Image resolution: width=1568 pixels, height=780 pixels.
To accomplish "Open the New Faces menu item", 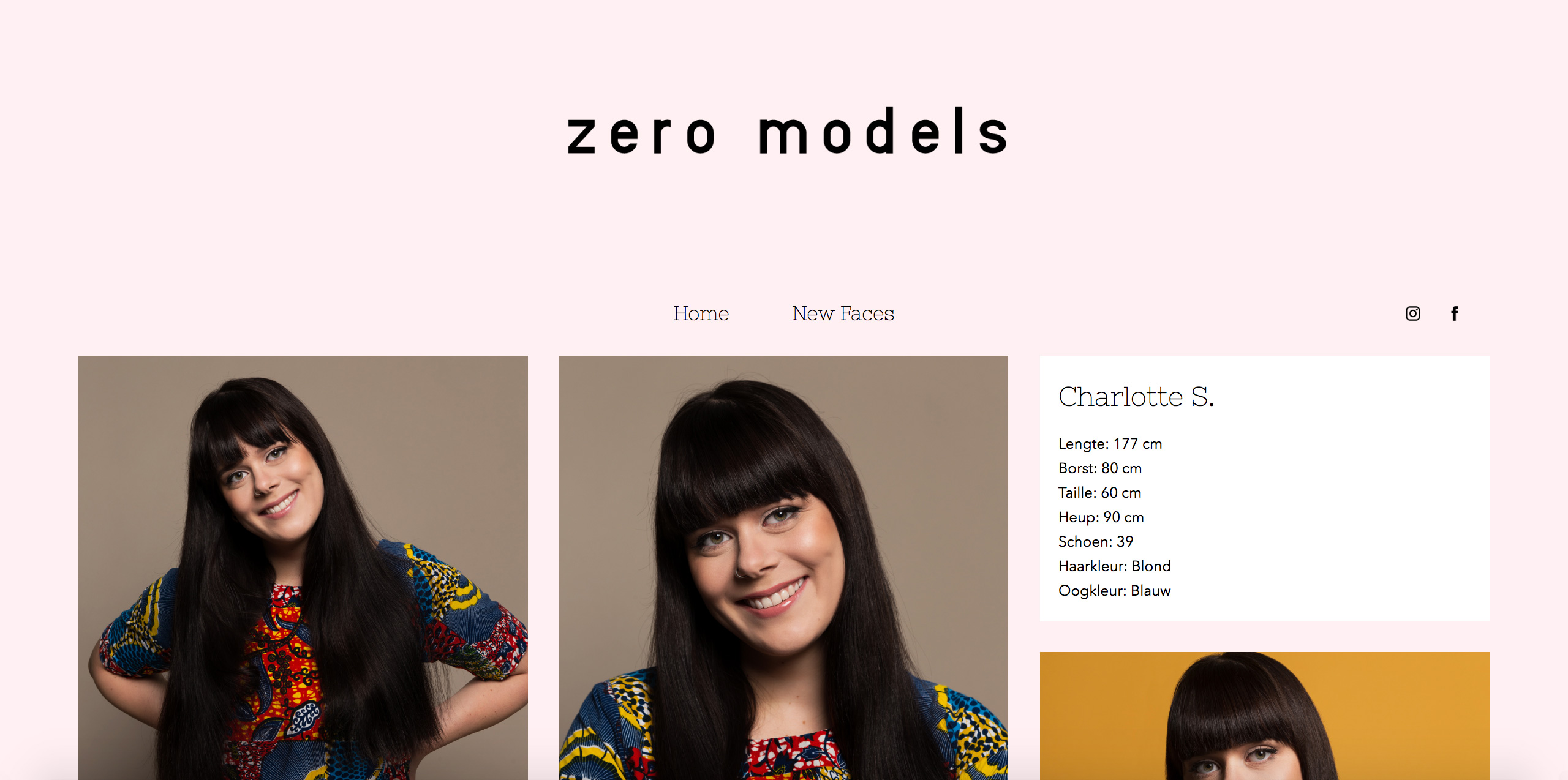I will [x=843, y=313].
